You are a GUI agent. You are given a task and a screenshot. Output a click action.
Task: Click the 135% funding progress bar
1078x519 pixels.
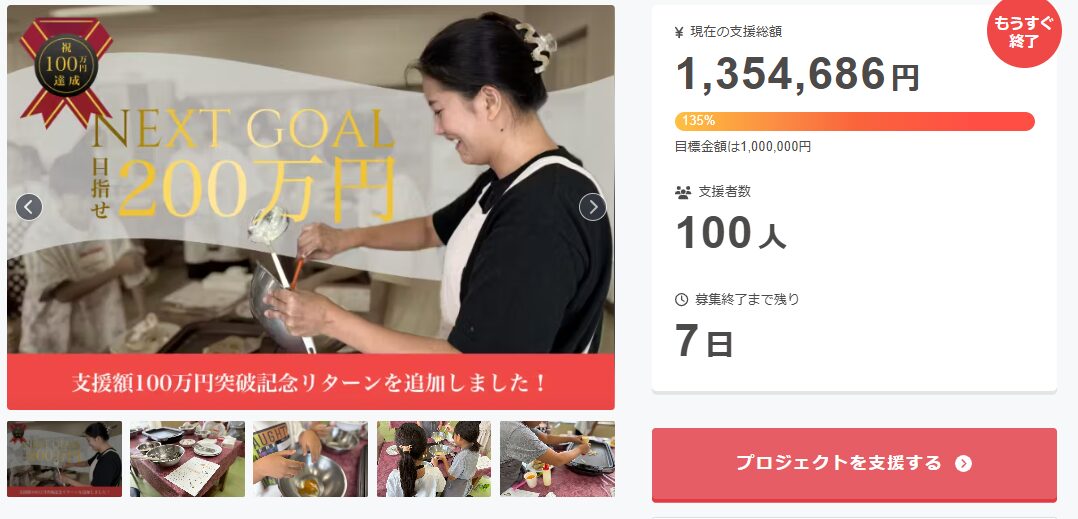click(x=855, y=121)
